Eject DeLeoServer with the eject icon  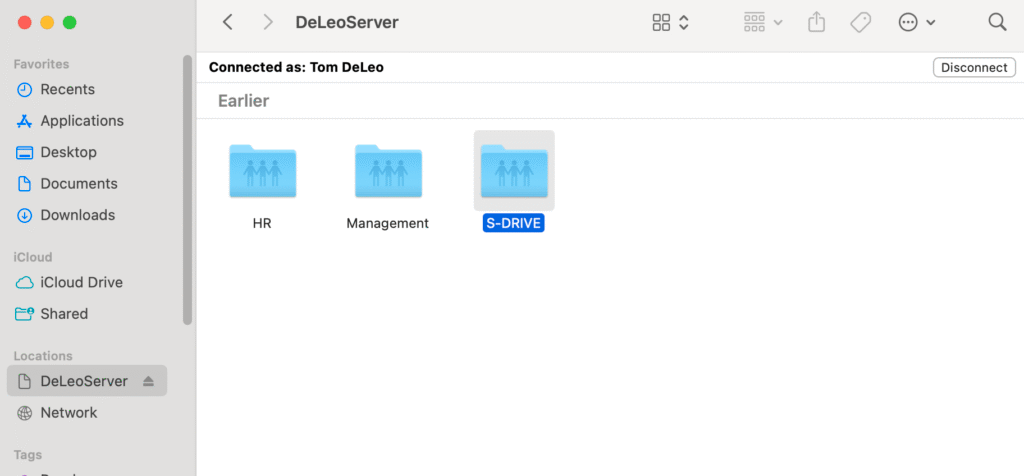tap(148, 381)
